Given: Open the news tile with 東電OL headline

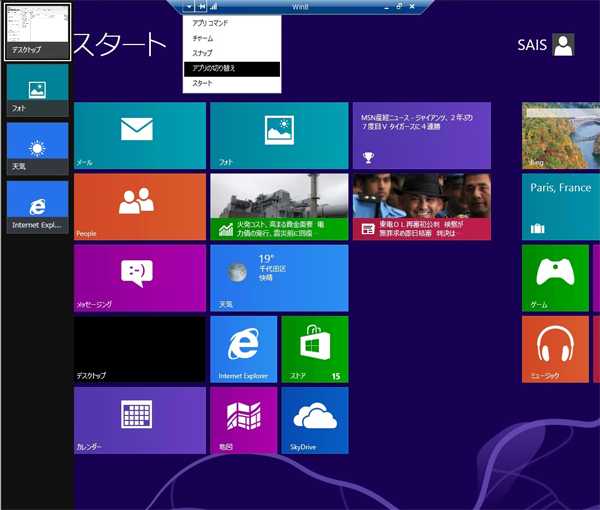Looking at the screenshot, I should 422,207.
